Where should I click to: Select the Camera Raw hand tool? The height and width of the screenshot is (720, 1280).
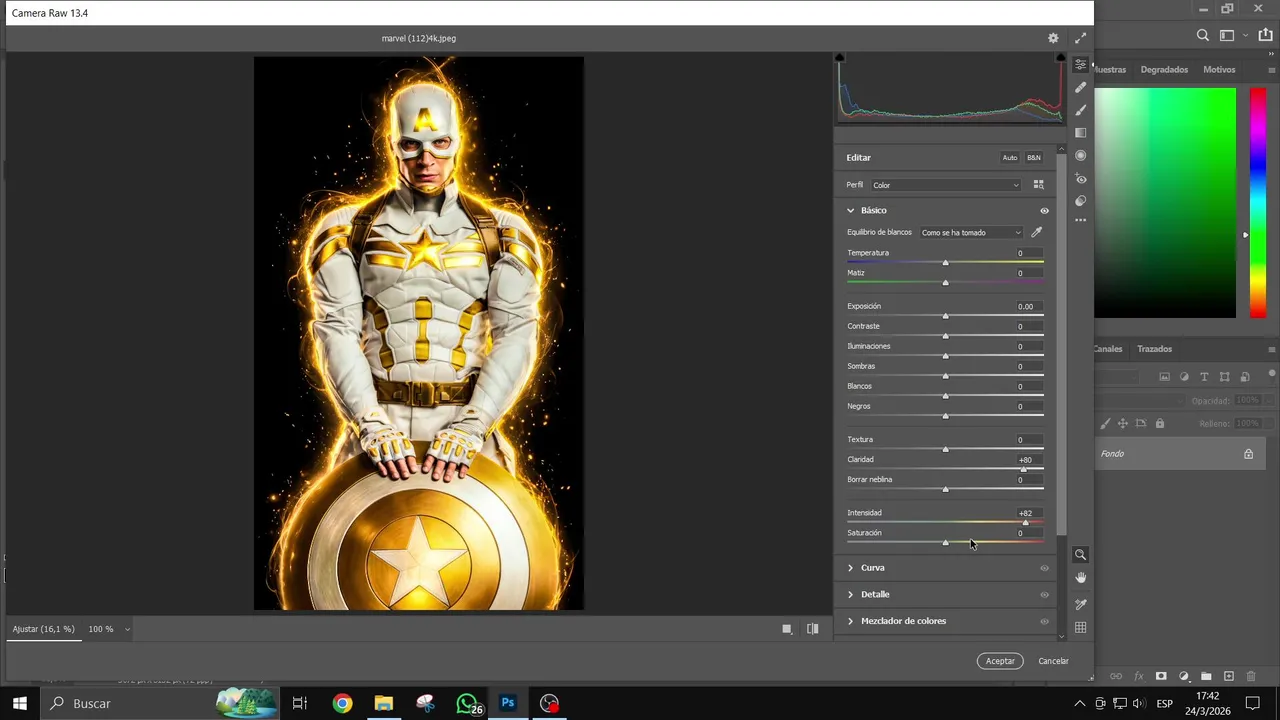[x=1080, y=578]
